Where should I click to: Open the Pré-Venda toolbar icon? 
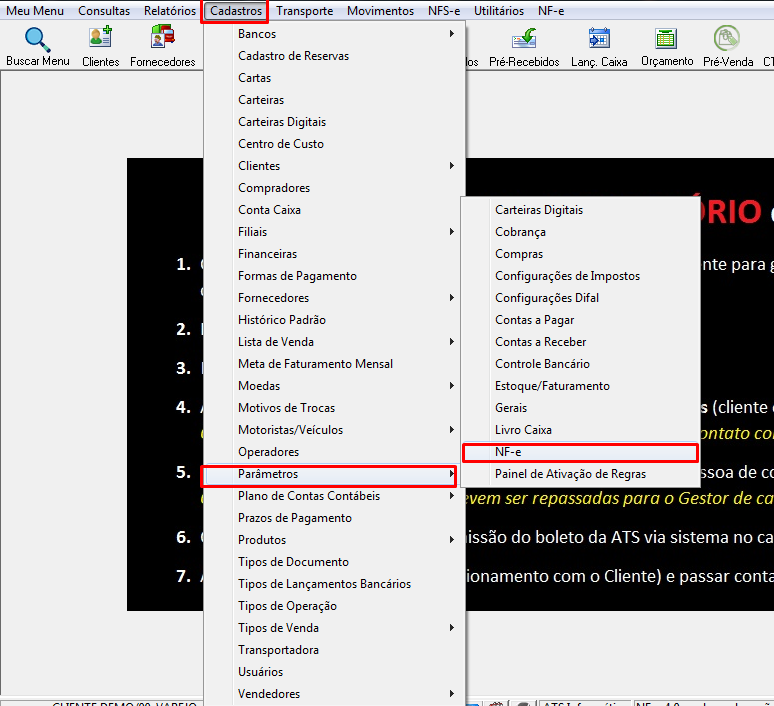(727, 38)
